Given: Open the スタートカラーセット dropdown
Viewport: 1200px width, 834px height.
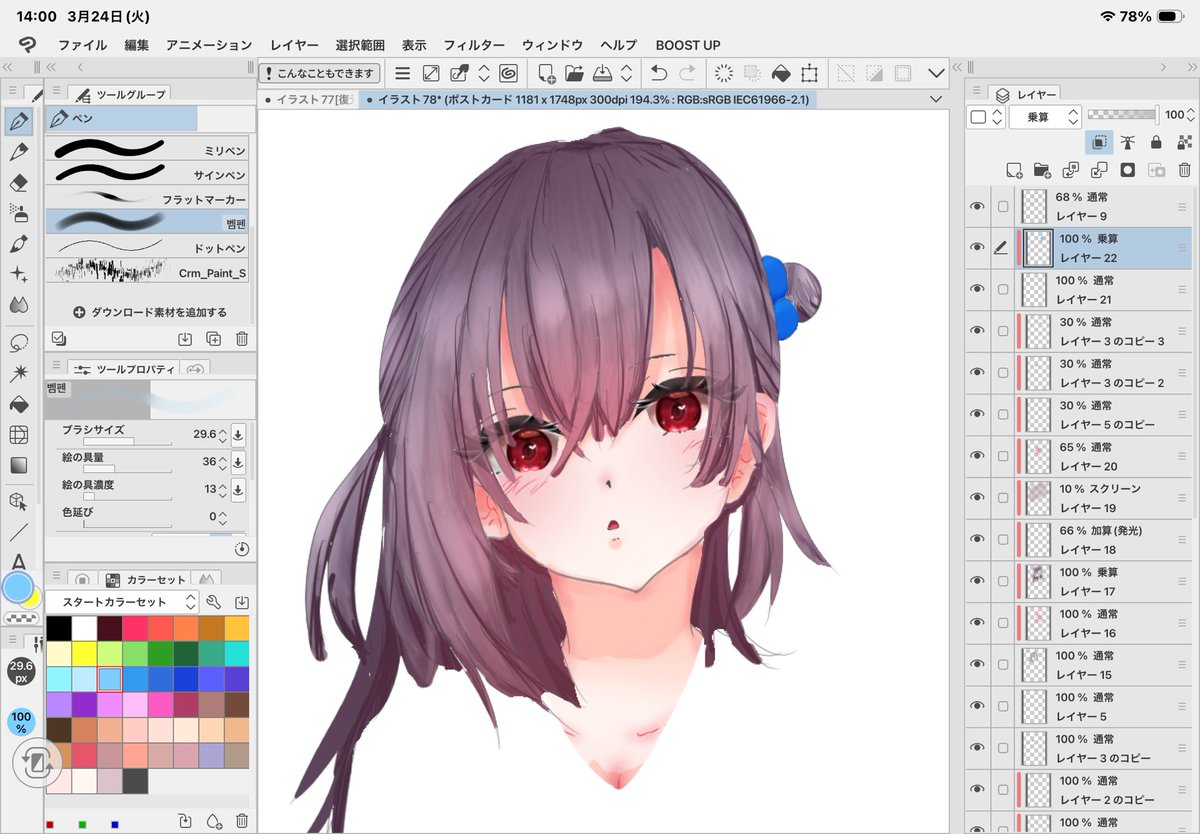Looking at the screenshot, I should [x=121, y=602].
